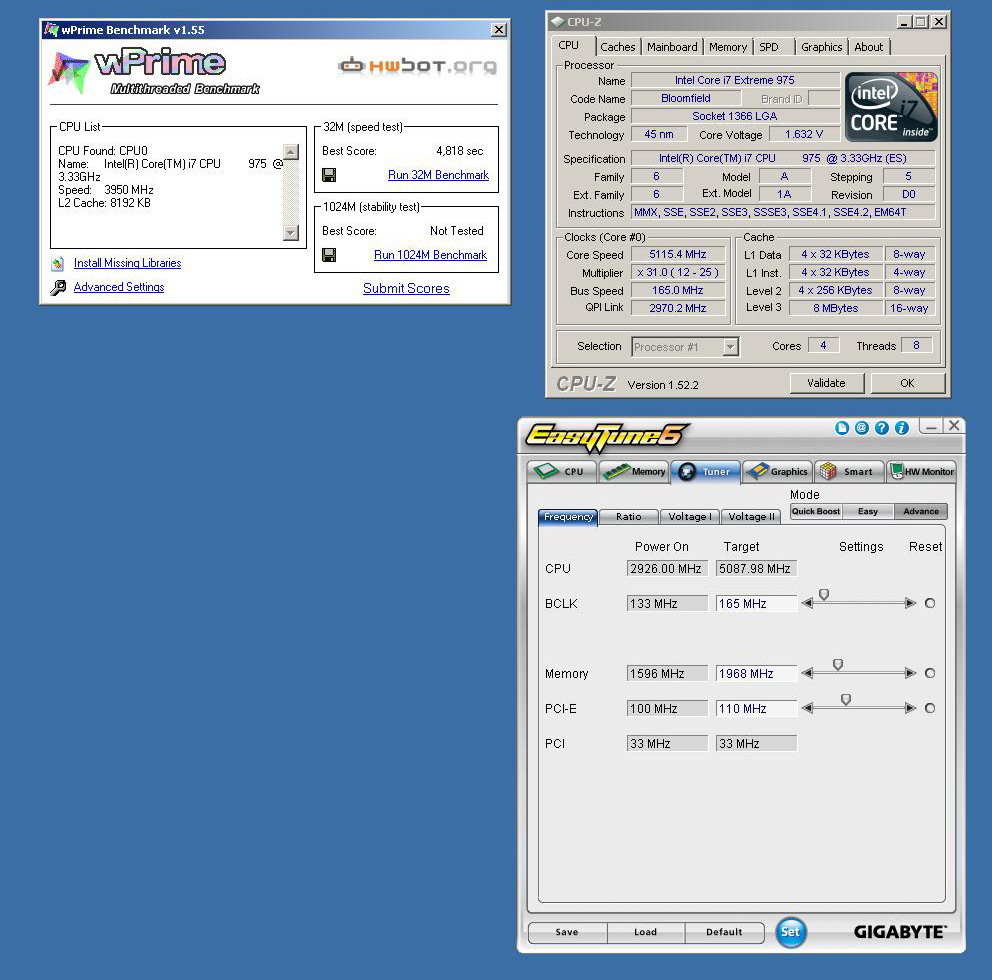Select Advance mode

click(x=921, y=511)
